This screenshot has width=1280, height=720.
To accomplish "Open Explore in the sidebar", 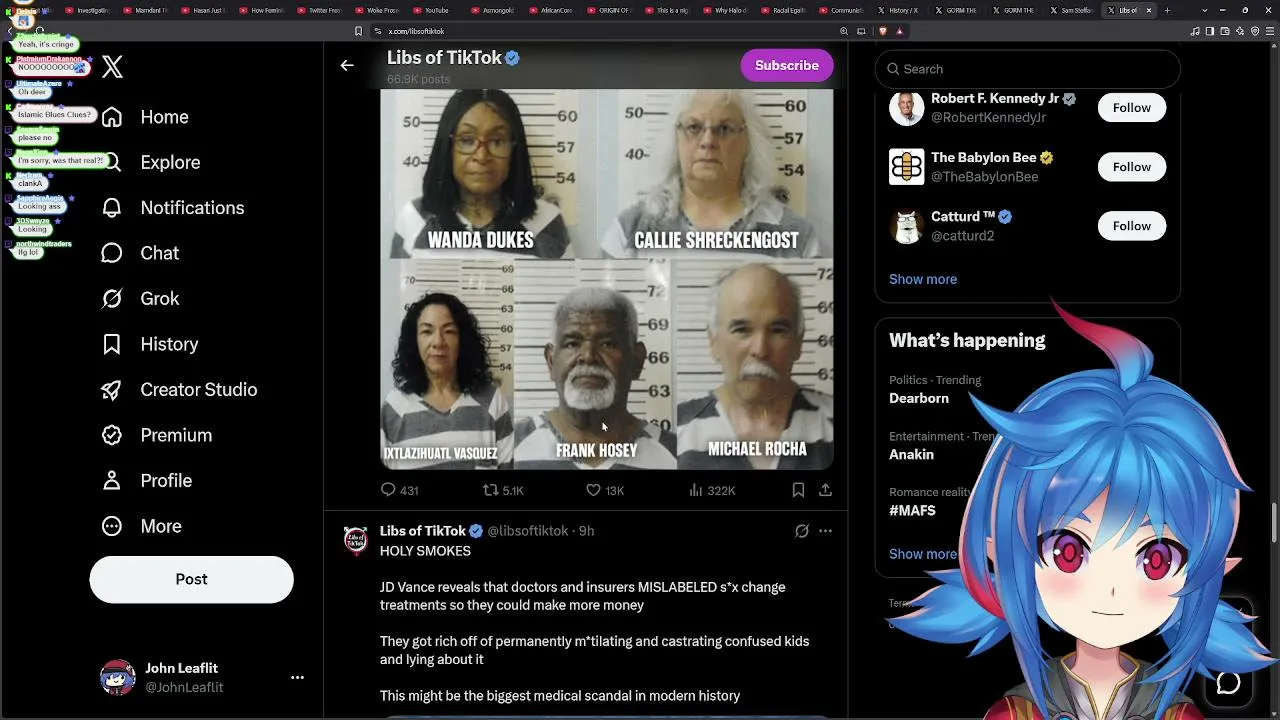I will pyautogui.click(x=151, y=162).
